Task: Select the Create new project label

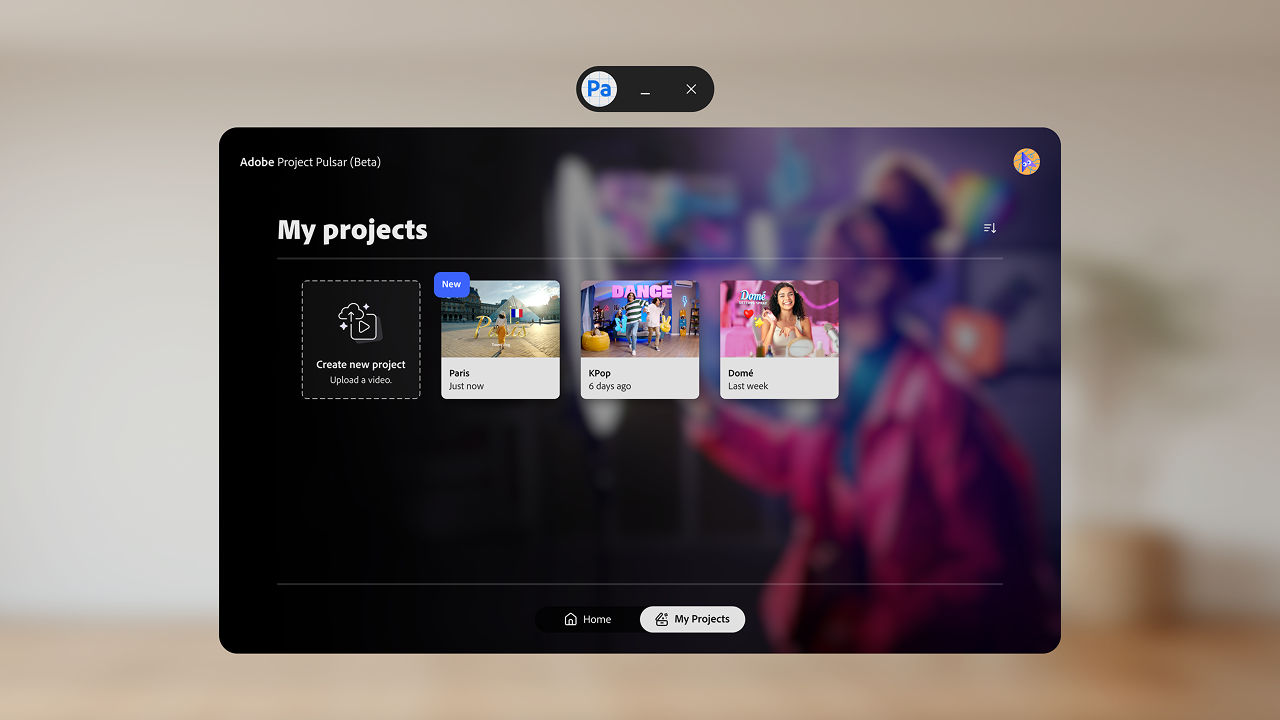Action: coord(361,365)
